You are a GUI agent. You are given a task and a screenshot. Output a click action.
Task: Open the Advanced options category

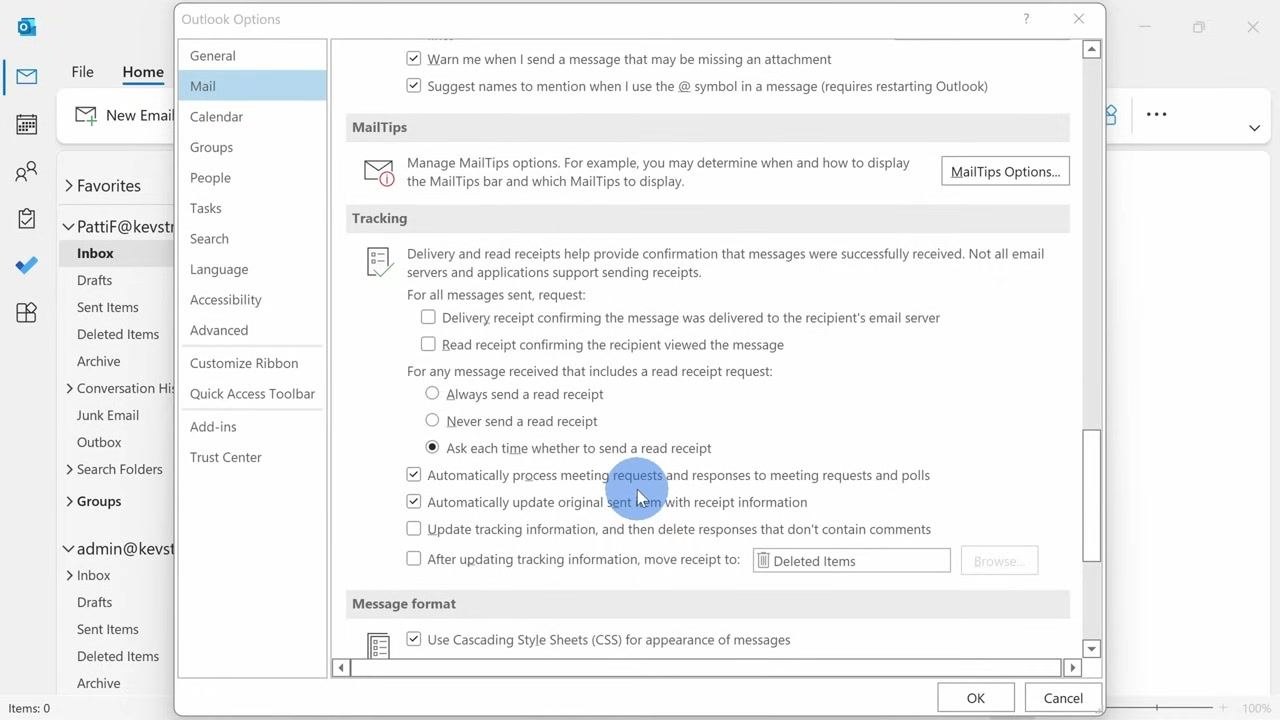click(x=252, y=330)
